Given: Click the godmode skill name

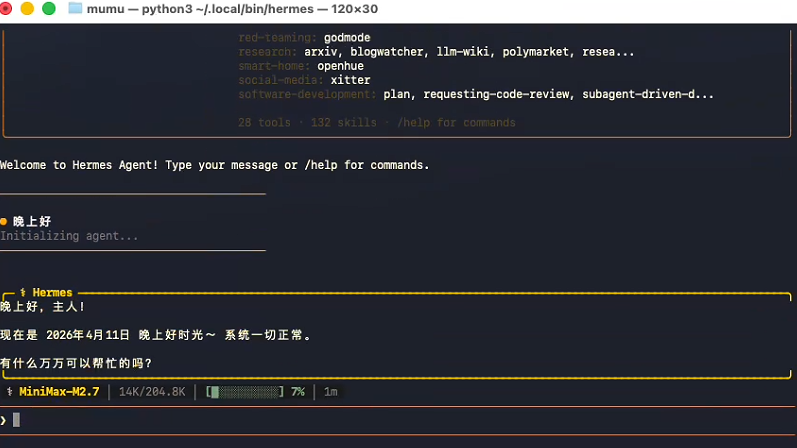Looking at the screenshot, I should click(347, 38).
